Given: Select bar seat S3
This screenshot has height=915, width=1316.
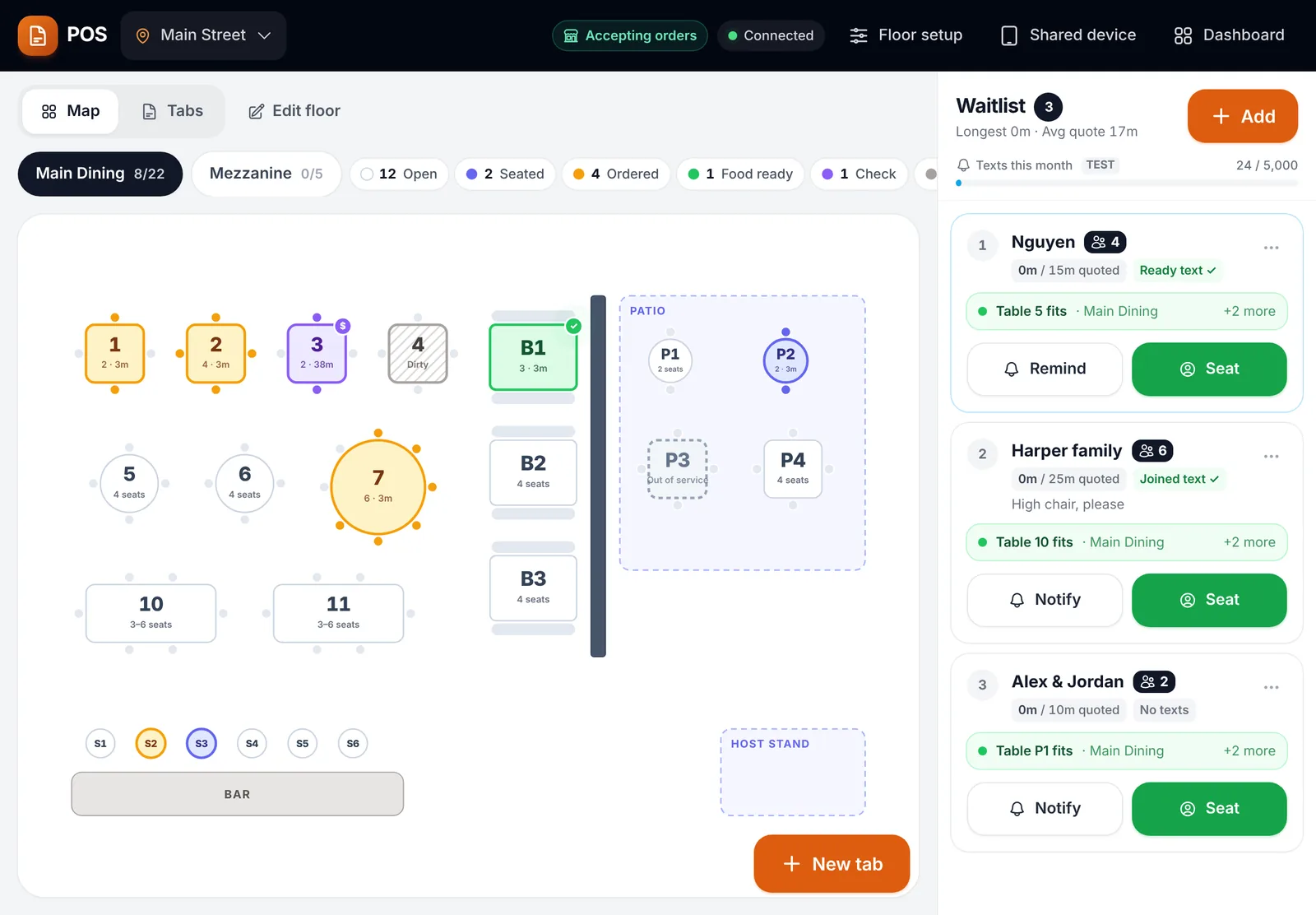Looking at the screenshot, I should [x=202, y=743].
